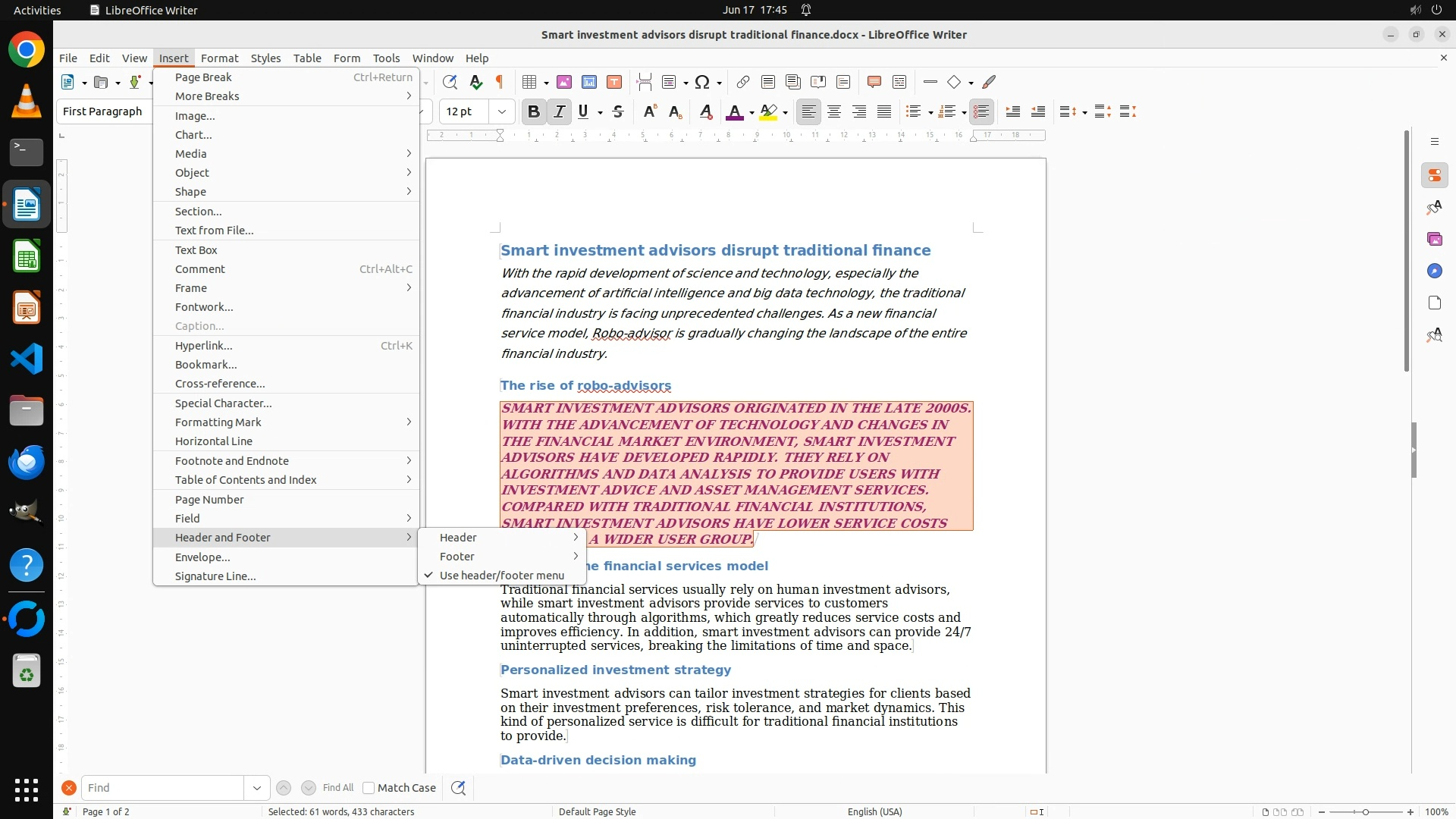
Task: Open the Navigator sidebar compass icon
Action: click(x=1434, y=271)
